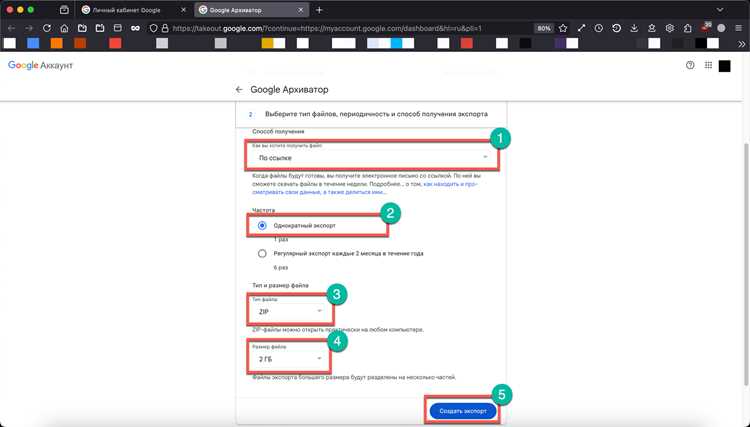
Task: Click the Google Аккаунт logo
Action: (x=40, y=66)
